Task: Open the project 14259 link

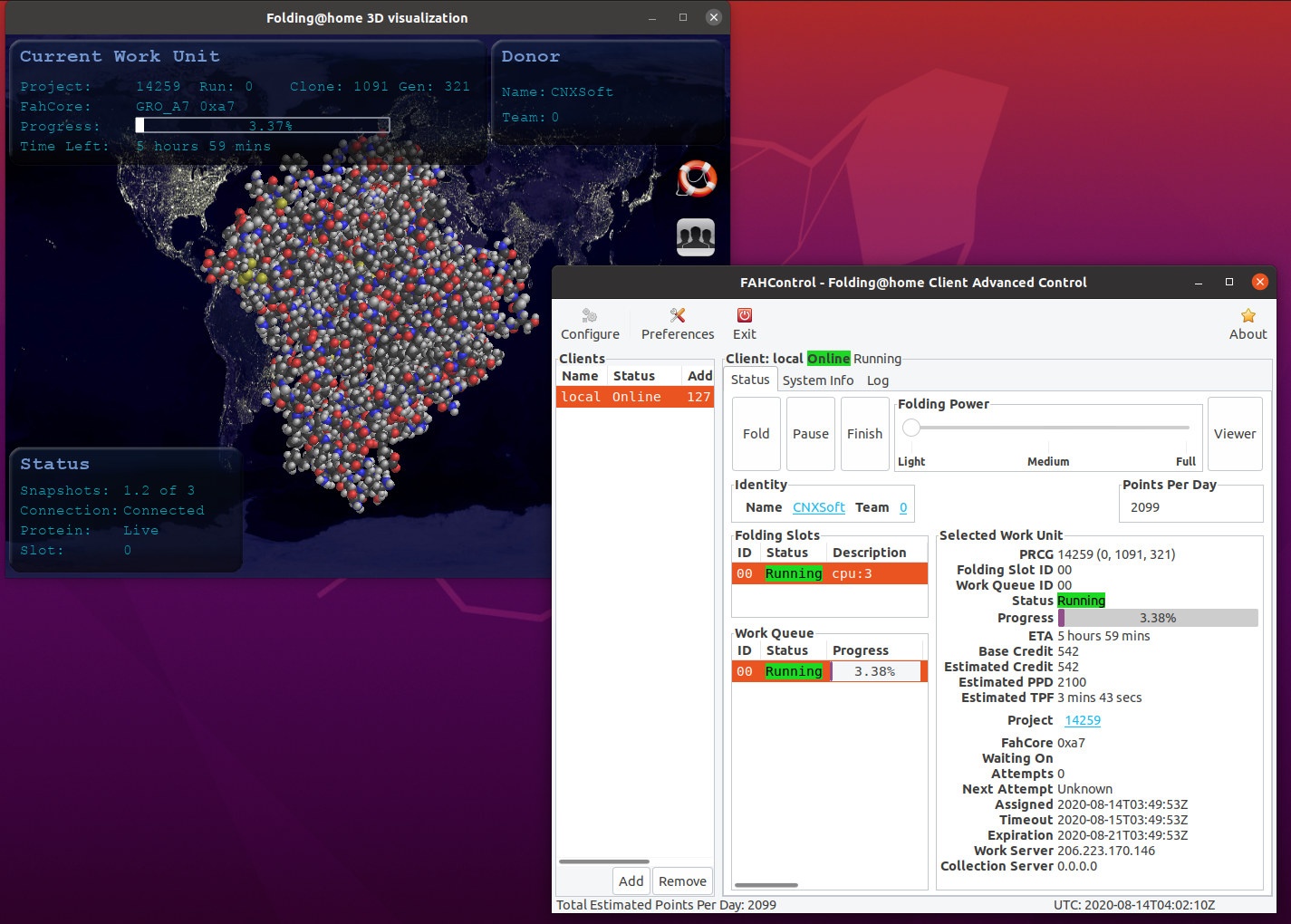Action: 1083,720
